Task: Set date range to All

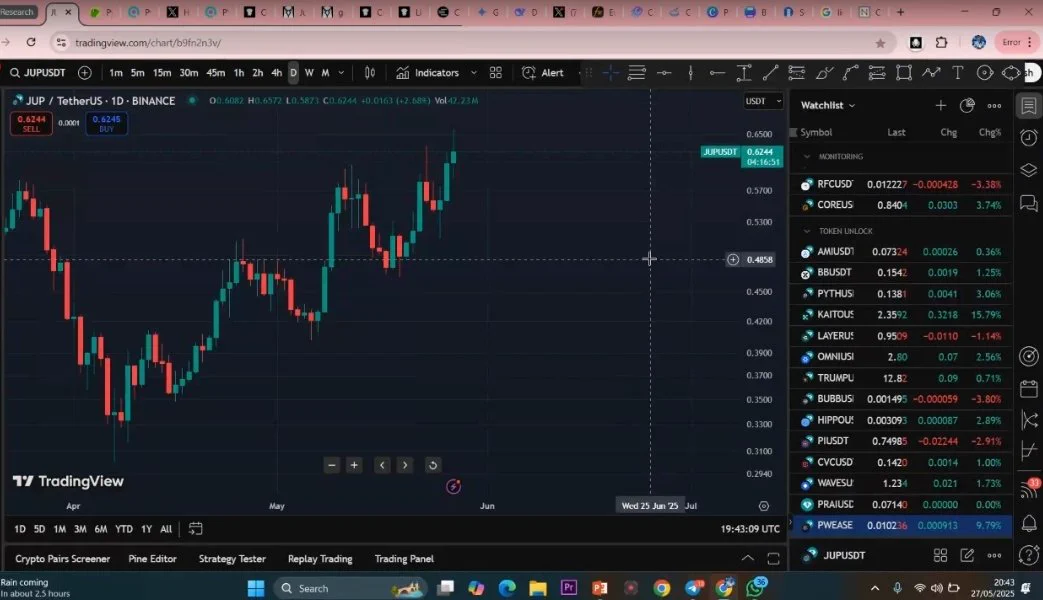Action: coord(166,529)
